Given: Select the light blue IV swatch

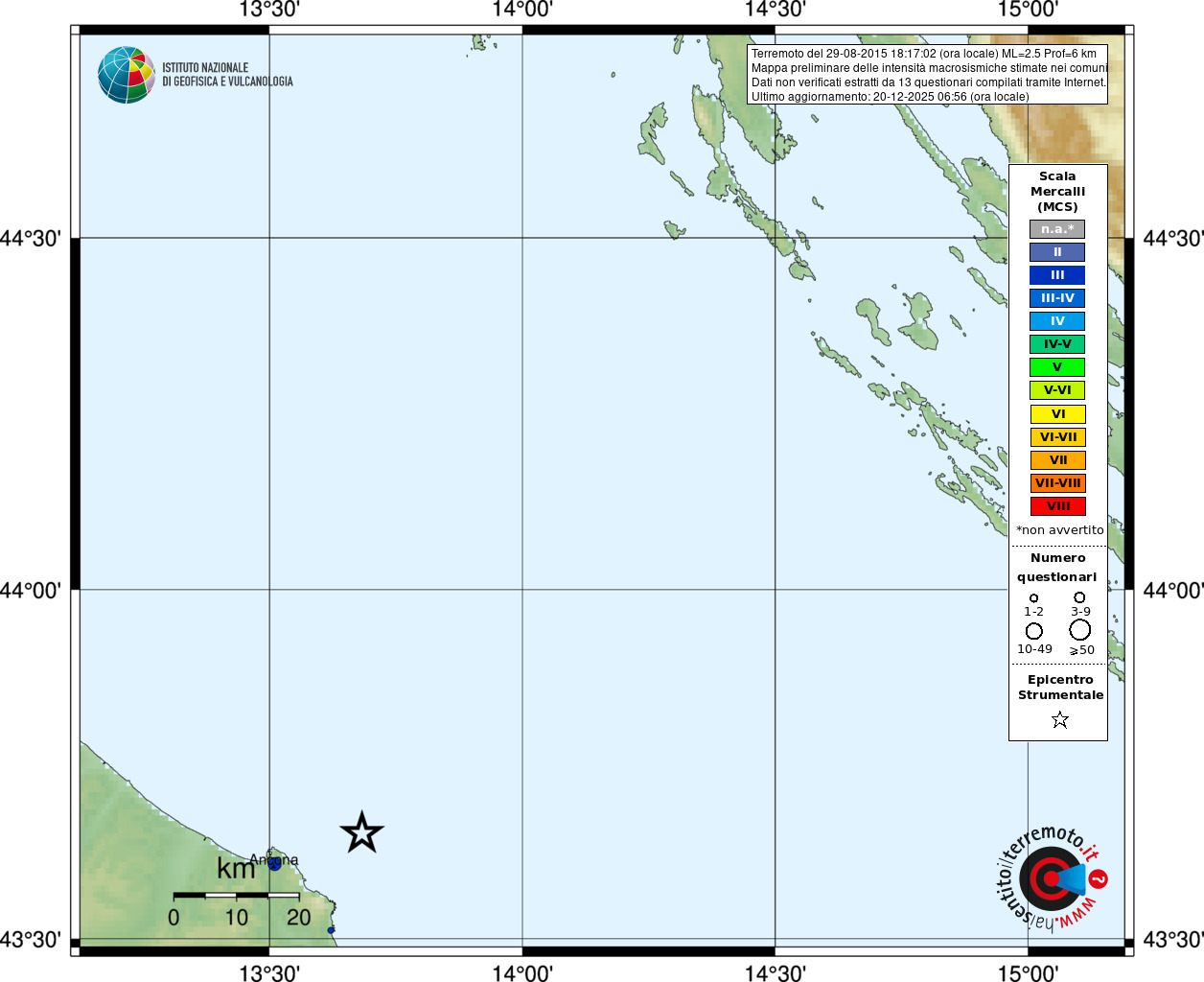Looking at the screenshot, I should point(1057,321).
